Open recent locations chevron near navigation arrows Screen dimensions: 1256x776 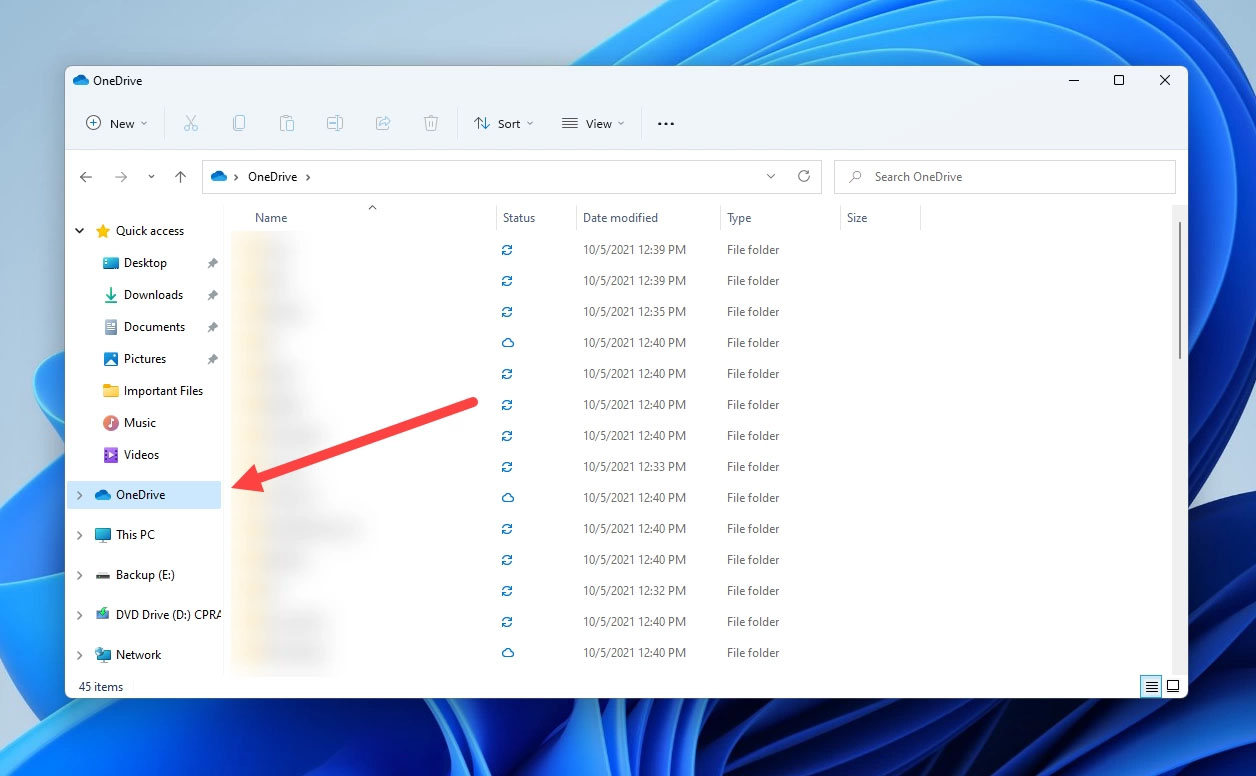151,177
